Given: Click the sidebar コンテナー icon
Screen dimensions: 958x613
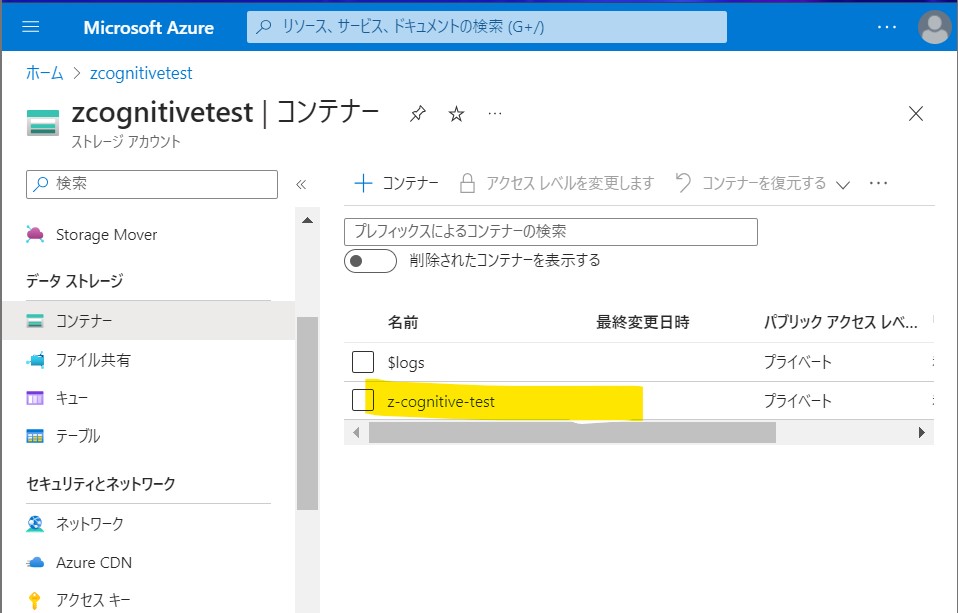Looking at the screenshot, I should coord(35,321).
